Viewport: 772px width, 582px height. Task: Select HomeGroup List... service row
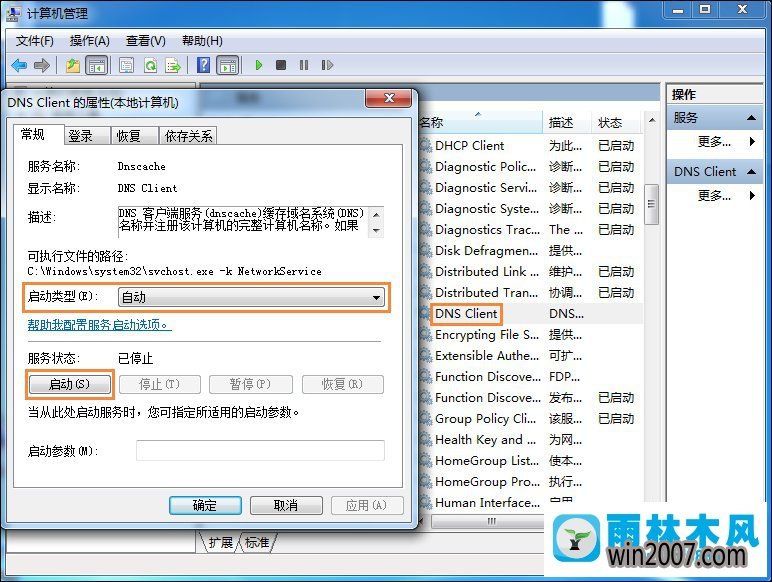pos(529,461)
